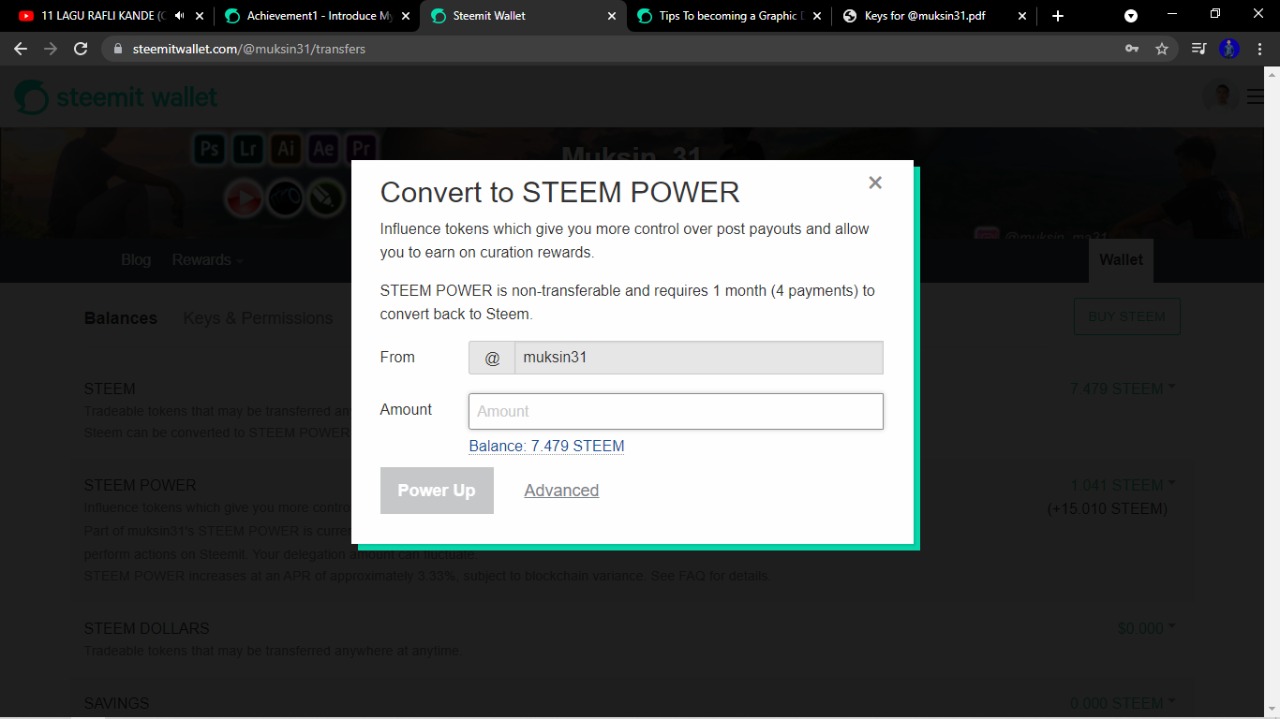1280x719 pixels.
Task: Close the Convert to STEEM POWER dialog
Action: (x=875, y=182)
